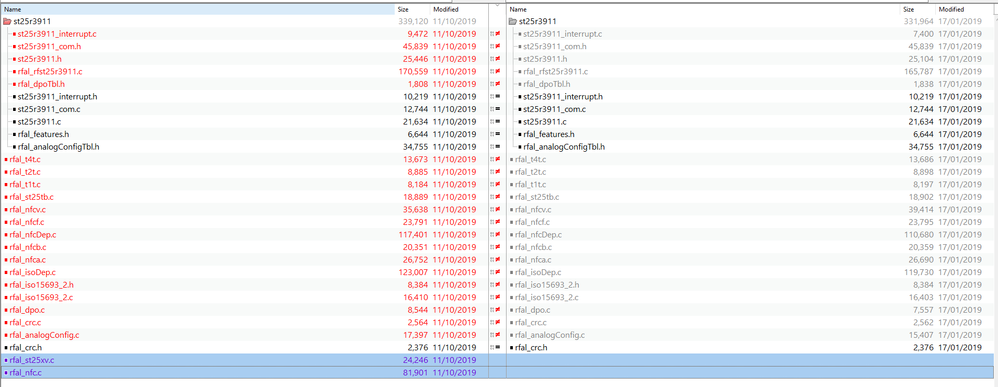Click the 339,120 folder size in left pane

point(413,22)
